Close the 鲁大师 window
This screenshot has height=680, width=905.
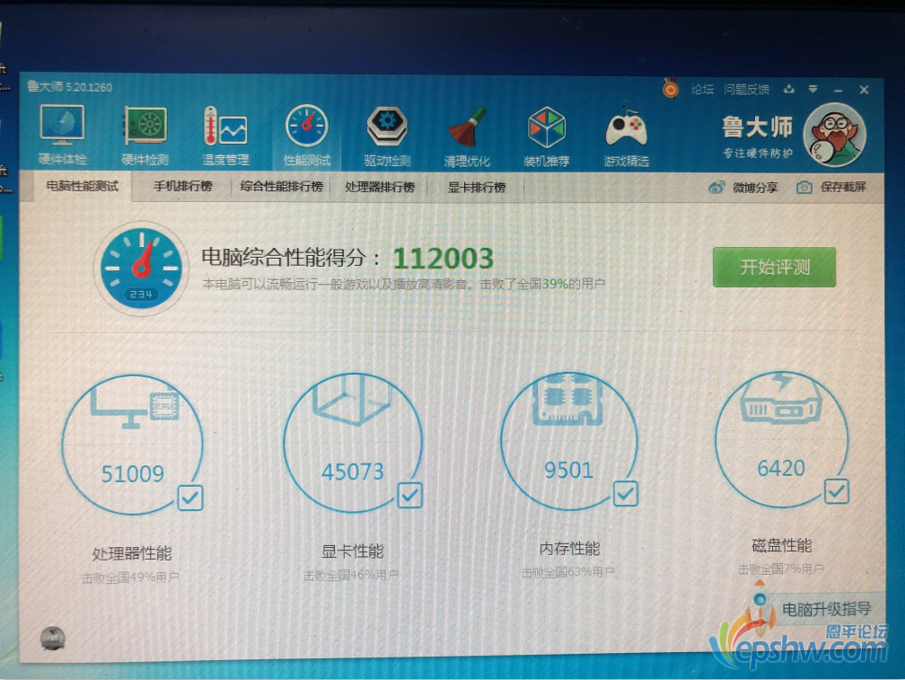click(x=863, y=89)
